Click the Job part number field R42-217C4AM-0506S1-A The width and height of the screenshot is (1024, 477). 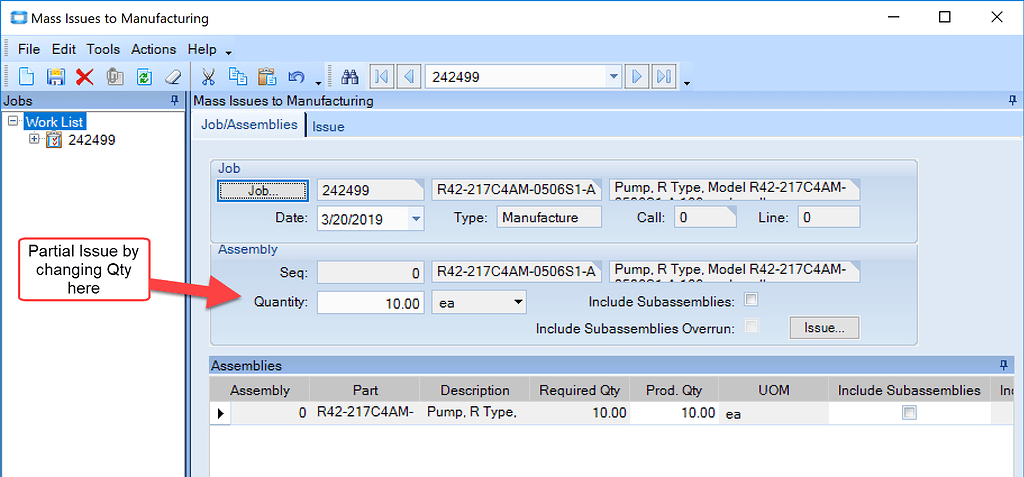click(x=517, y=190)
